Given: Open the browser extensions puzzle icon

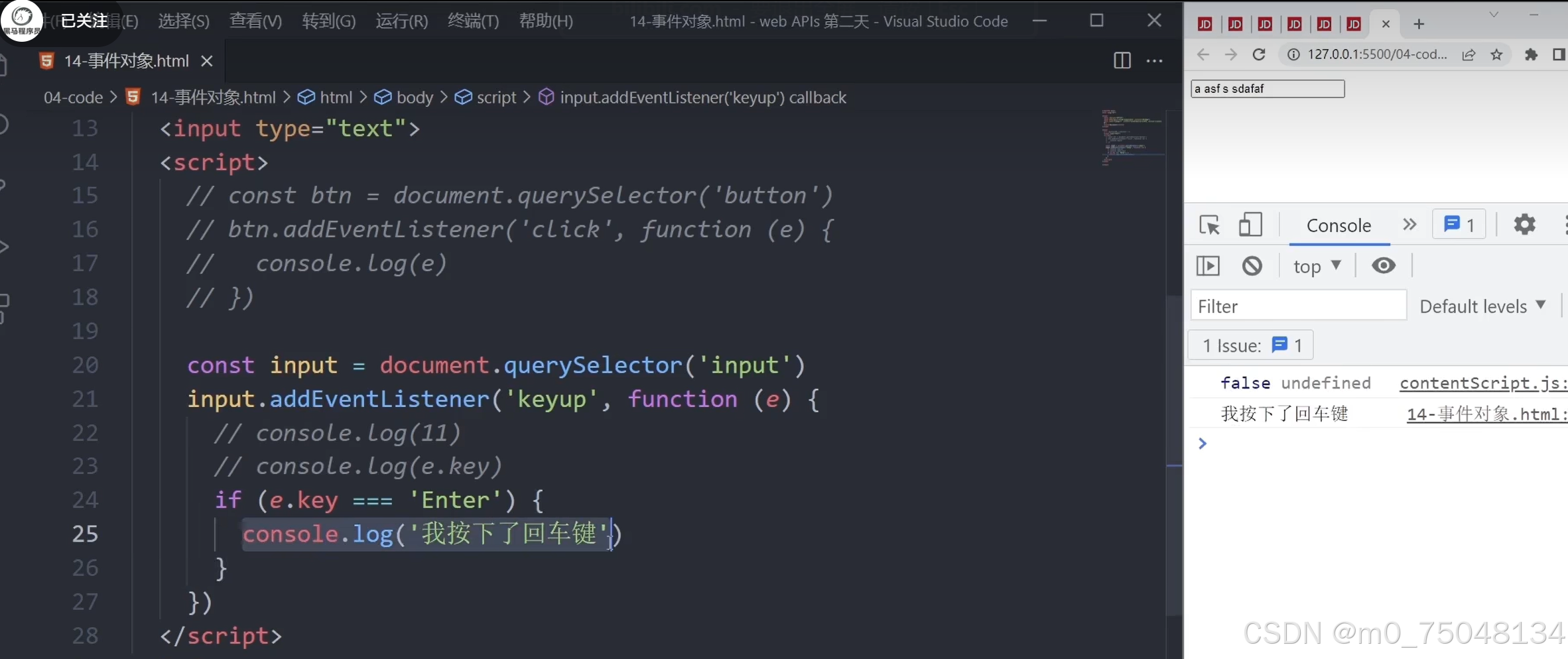Looking at the screenshot, I should click(x=1531, y=54).
